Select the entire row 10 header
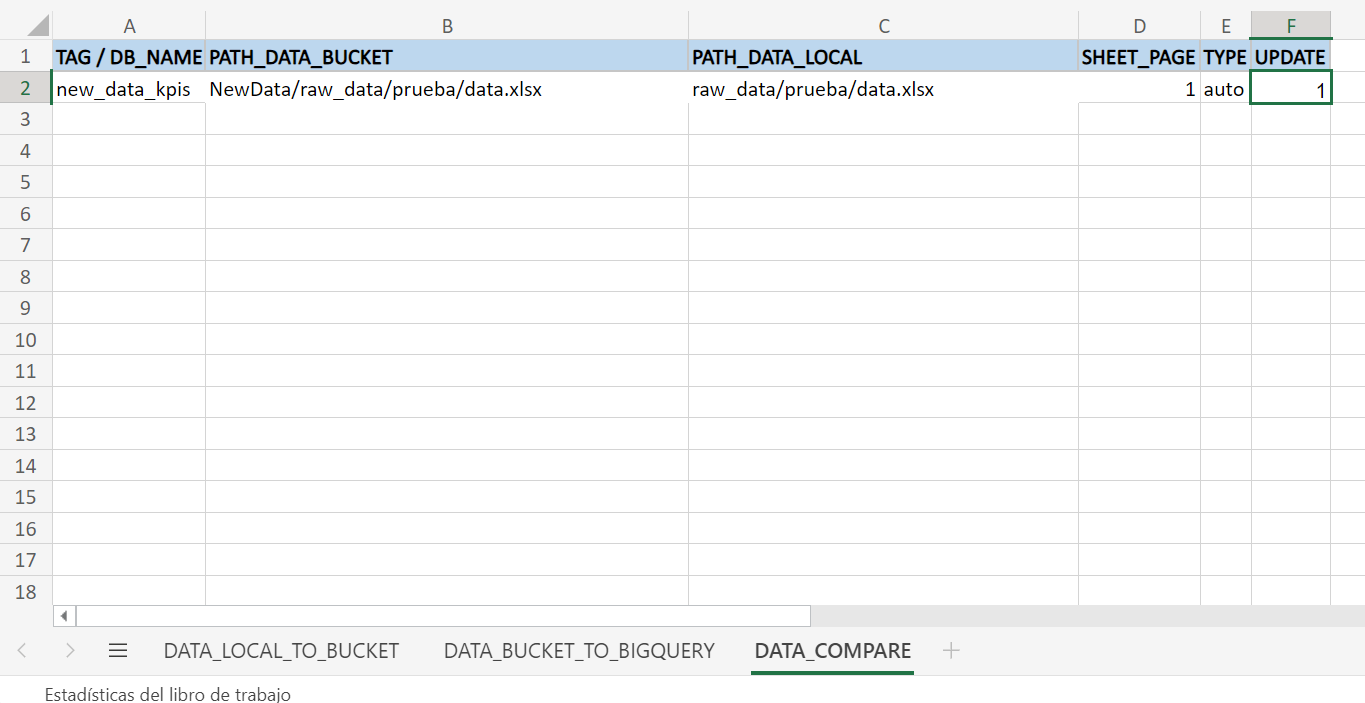The image size is (1365, 703). 26,340
